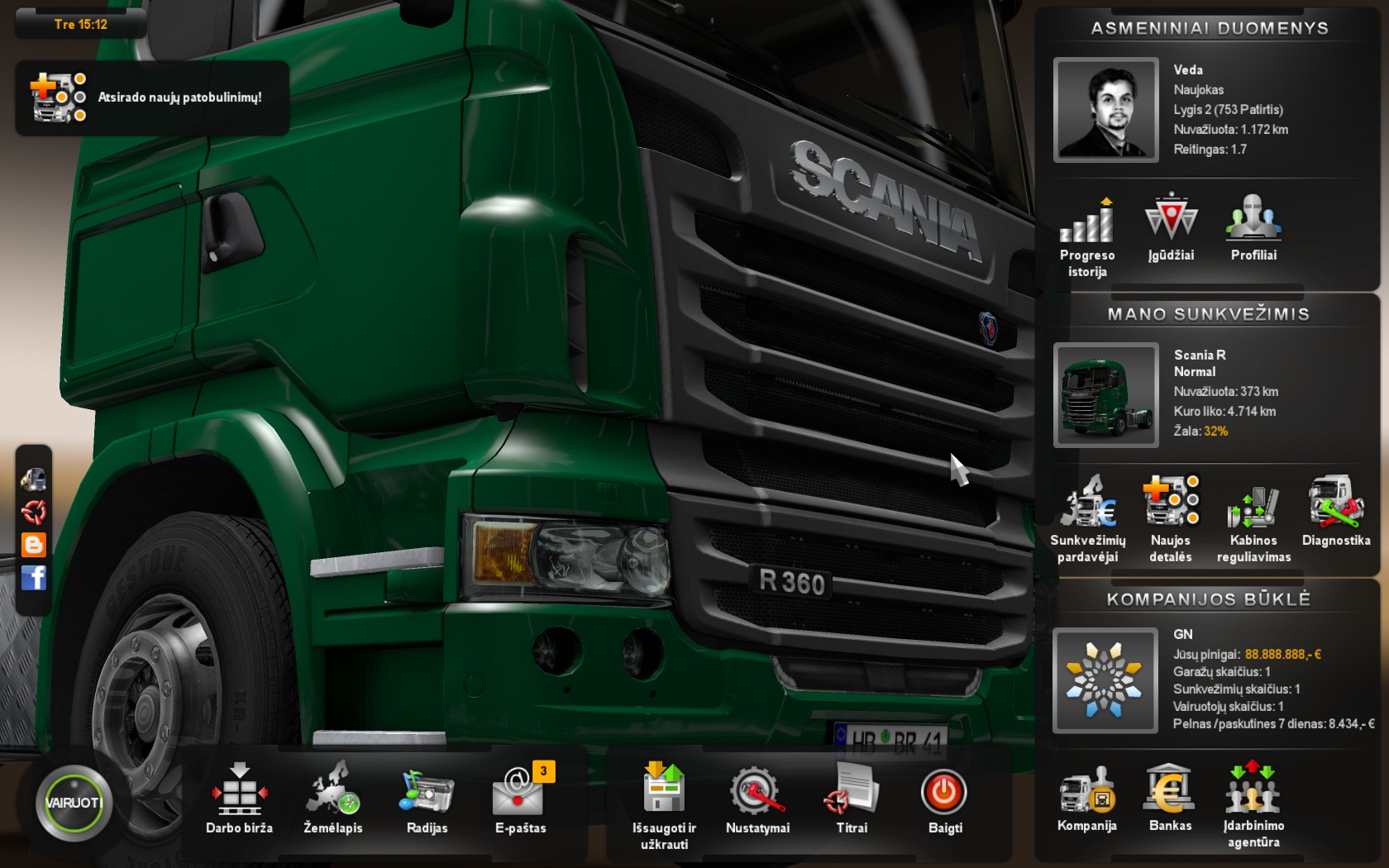Open Naujos detalės truck upgrades
1389x868 pixels.
point(1171,519)
